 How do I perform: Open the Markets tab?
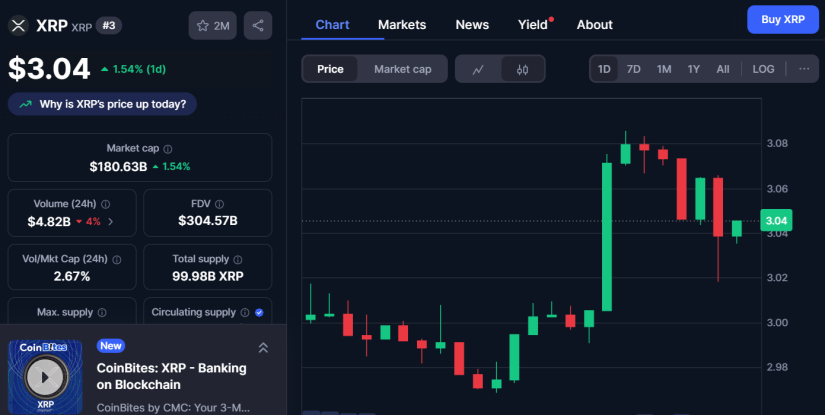402,25
